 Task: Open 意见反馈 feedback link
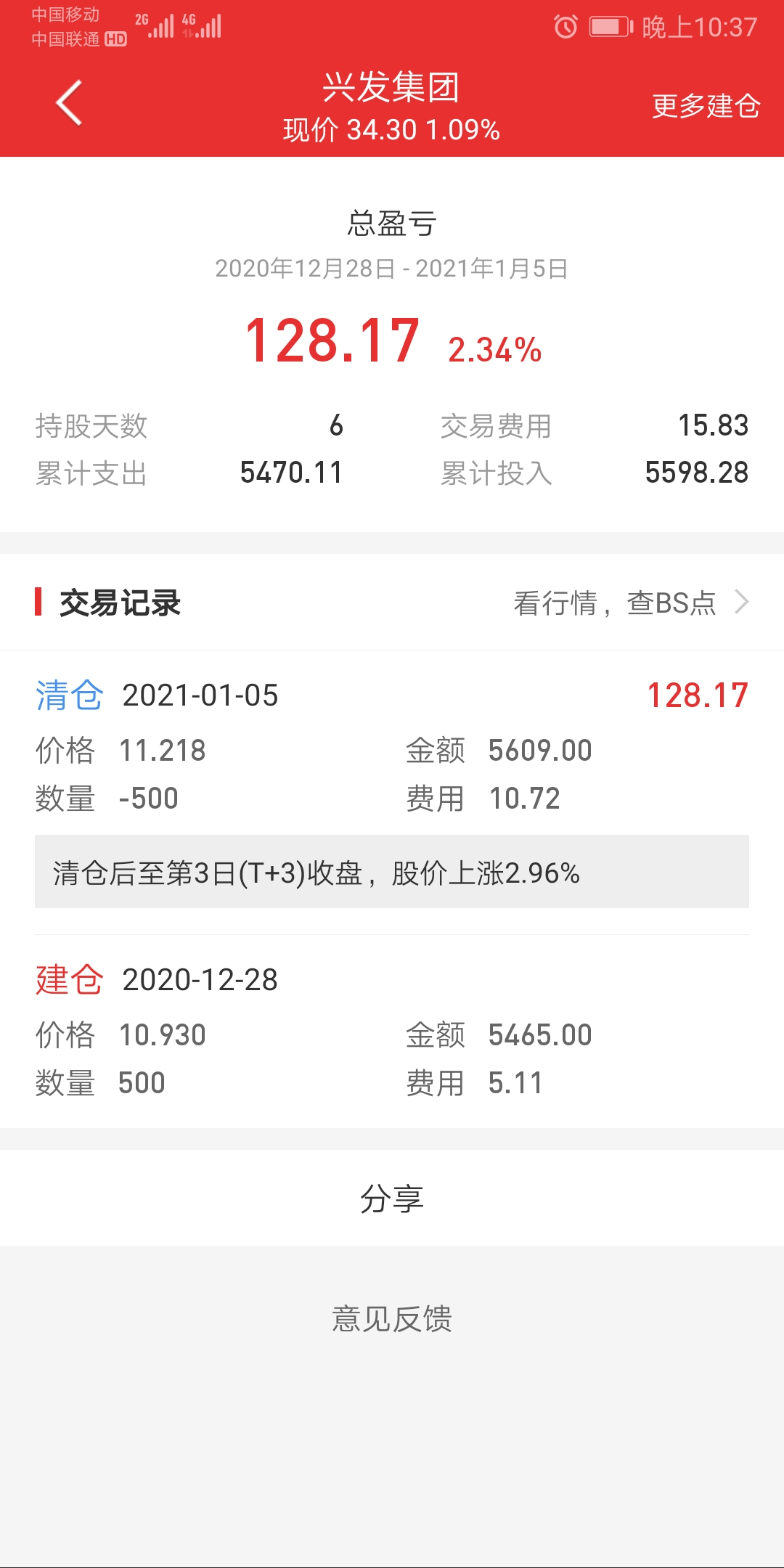[392, 1318]
